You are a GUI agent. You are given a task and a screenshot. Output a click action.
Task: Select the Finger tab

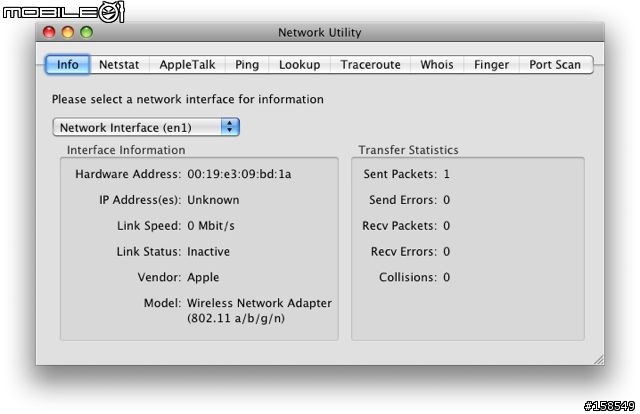click(491, 65)
